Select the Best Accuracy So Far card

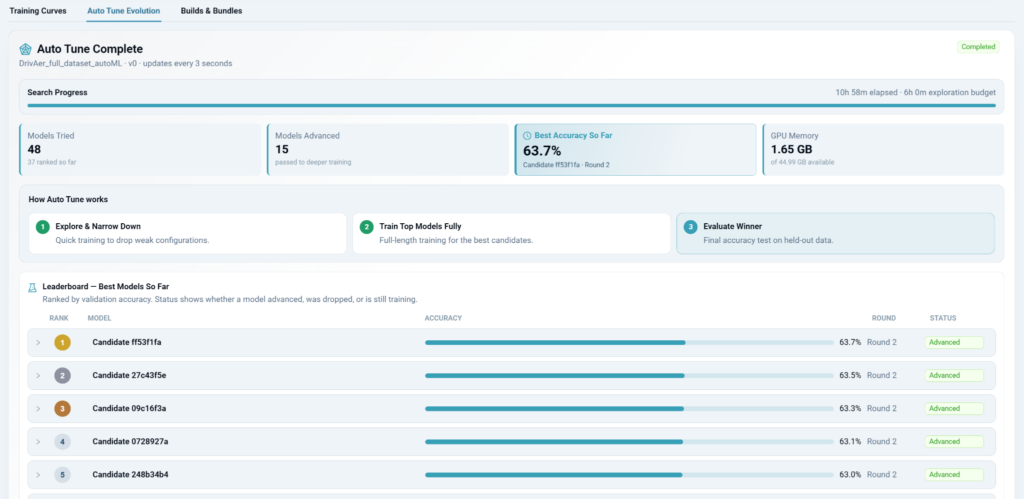(635, 150)
